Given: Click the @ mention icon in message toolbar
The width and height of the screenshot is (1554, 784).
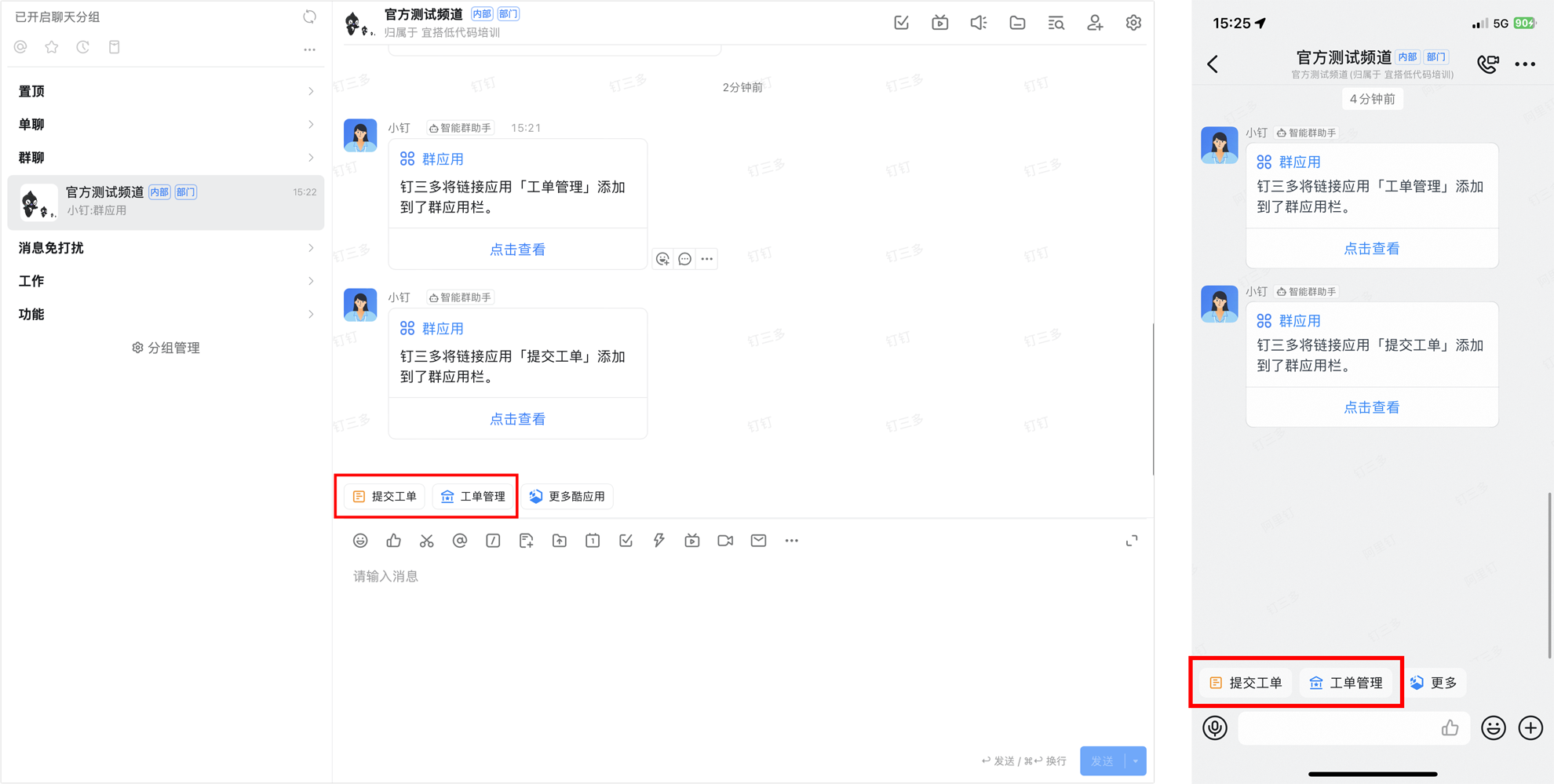Looking at the screenshot, I should (x=460, y=541).
